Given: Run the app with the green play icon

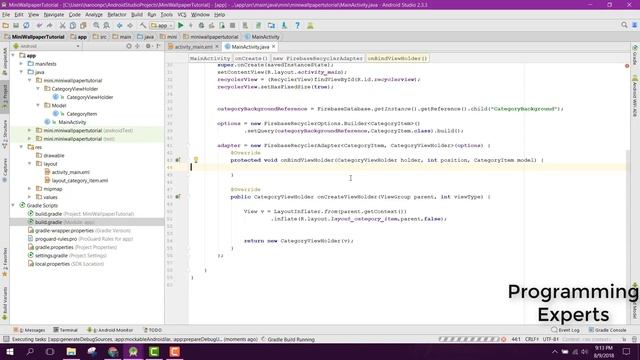Looking at the screenshot, I should pyautogui.click(x=181, y=25).
